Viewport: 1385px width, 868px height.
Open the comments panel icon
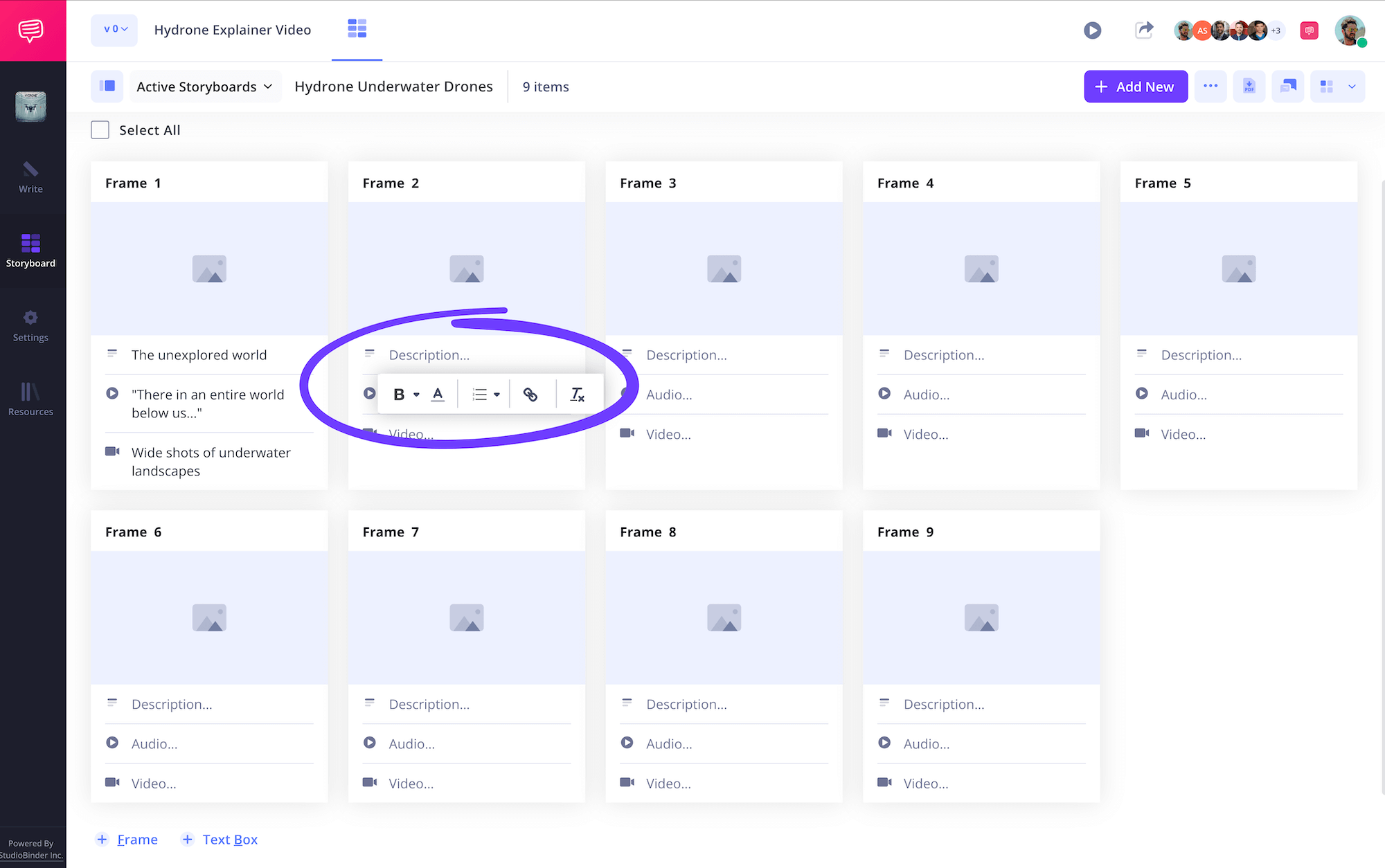point(1287,87)
